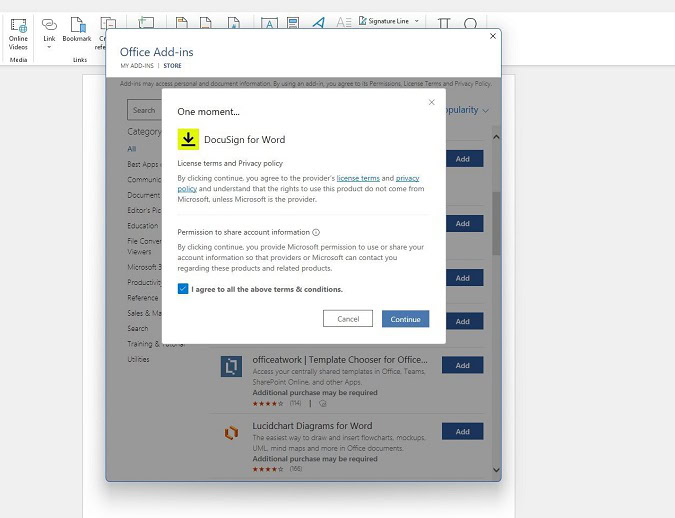
Task: Click the Text Box icon in ribbon
Action: (269, 23)
